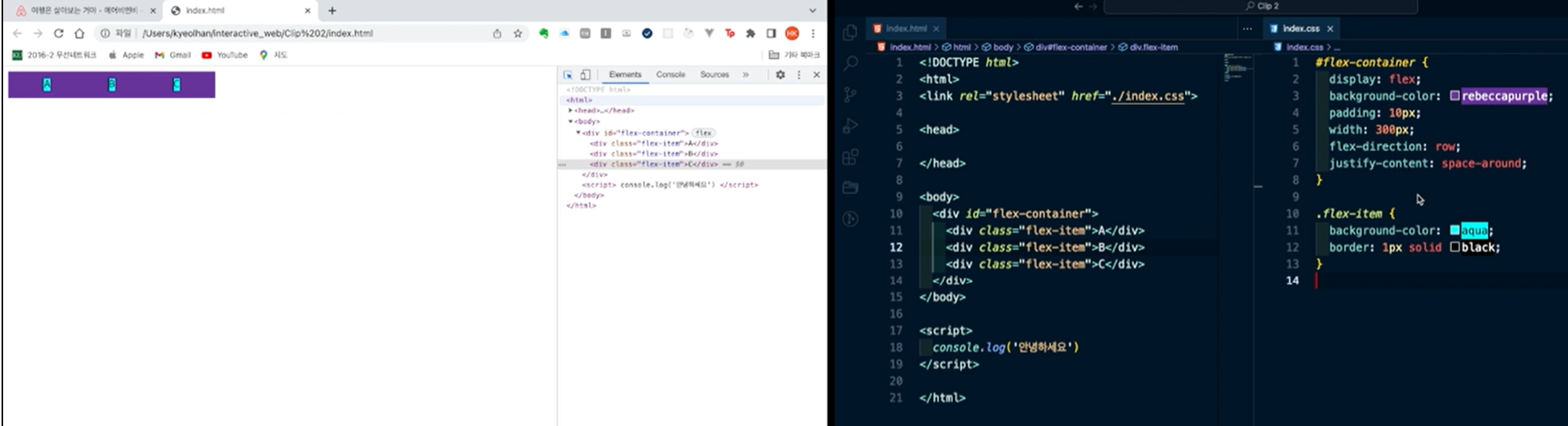Click the VS Code navigate back arrow
This screenshot has height=426, width=1568.
tap(1078, 6)
